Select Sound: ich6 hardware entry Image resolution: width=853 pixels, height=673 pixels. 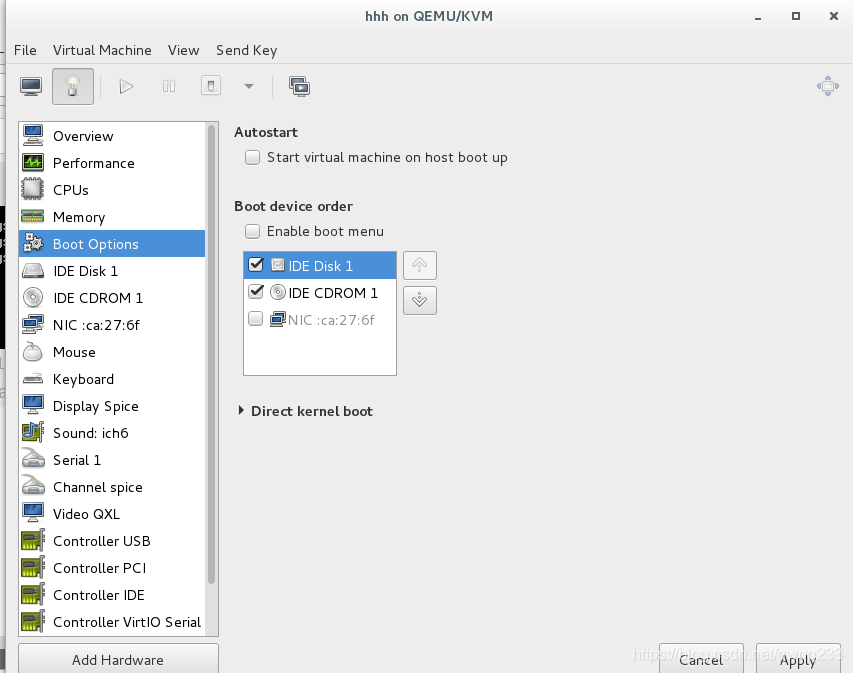[x=112, y=433]
